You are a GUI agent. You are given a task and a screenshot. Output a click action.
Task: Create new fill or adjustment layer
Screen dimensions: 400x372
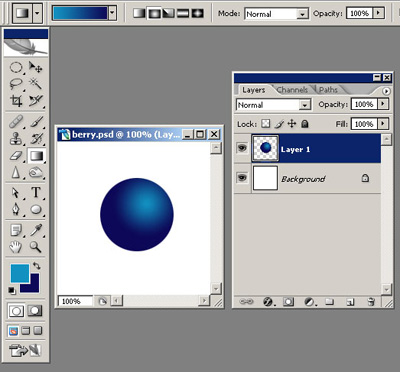click(x=309, y=302)
